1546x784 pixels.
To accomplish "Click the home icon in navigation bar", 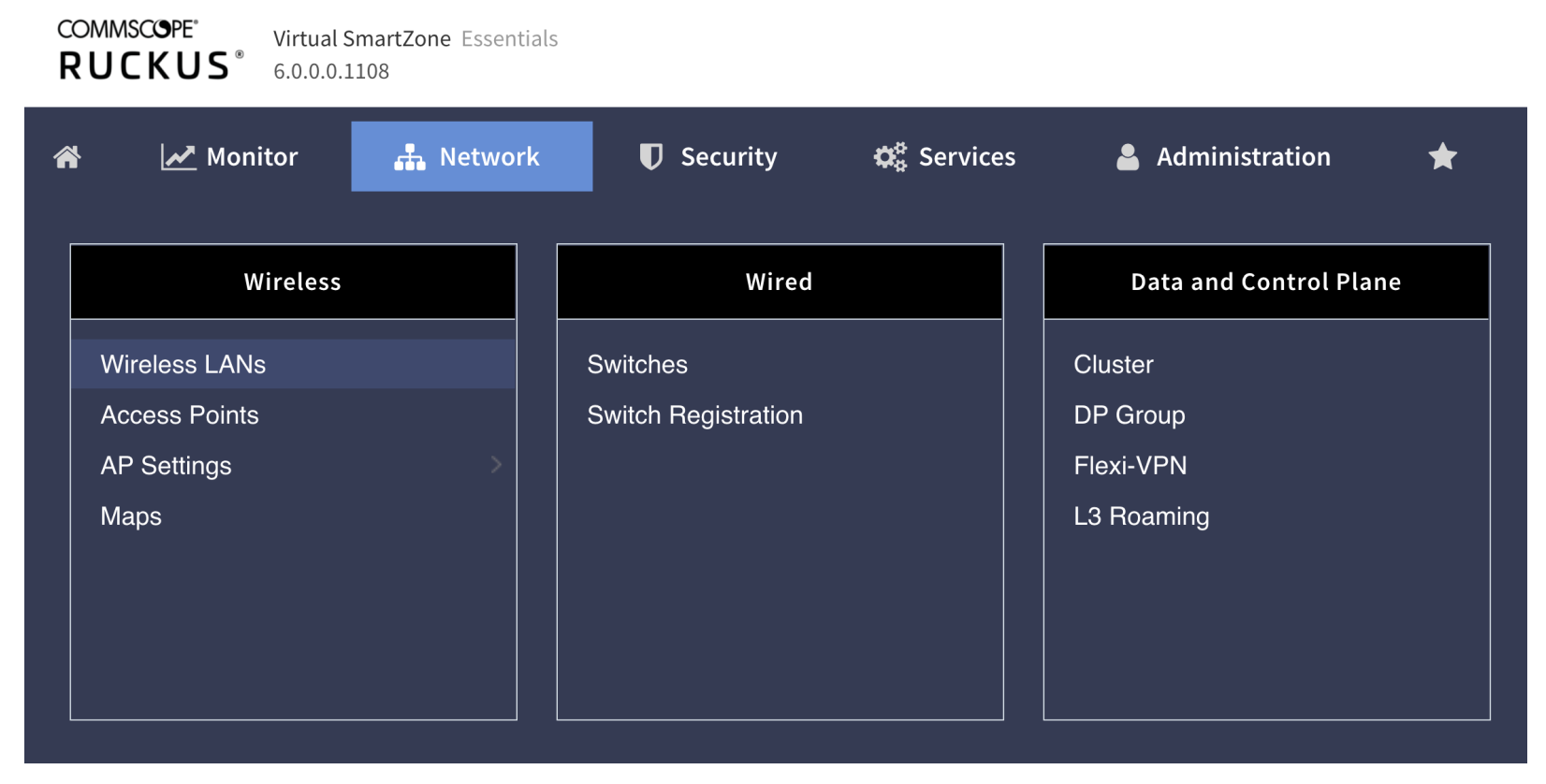I will click(66, 157).
